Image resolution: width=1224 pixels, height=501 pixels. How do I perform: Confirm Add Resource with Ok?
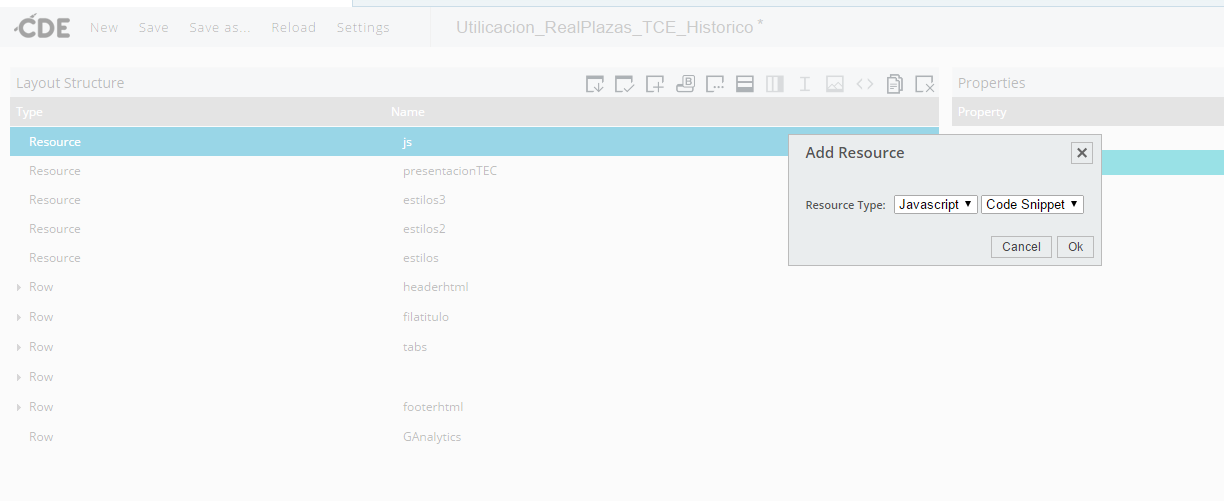[1075, 247]
